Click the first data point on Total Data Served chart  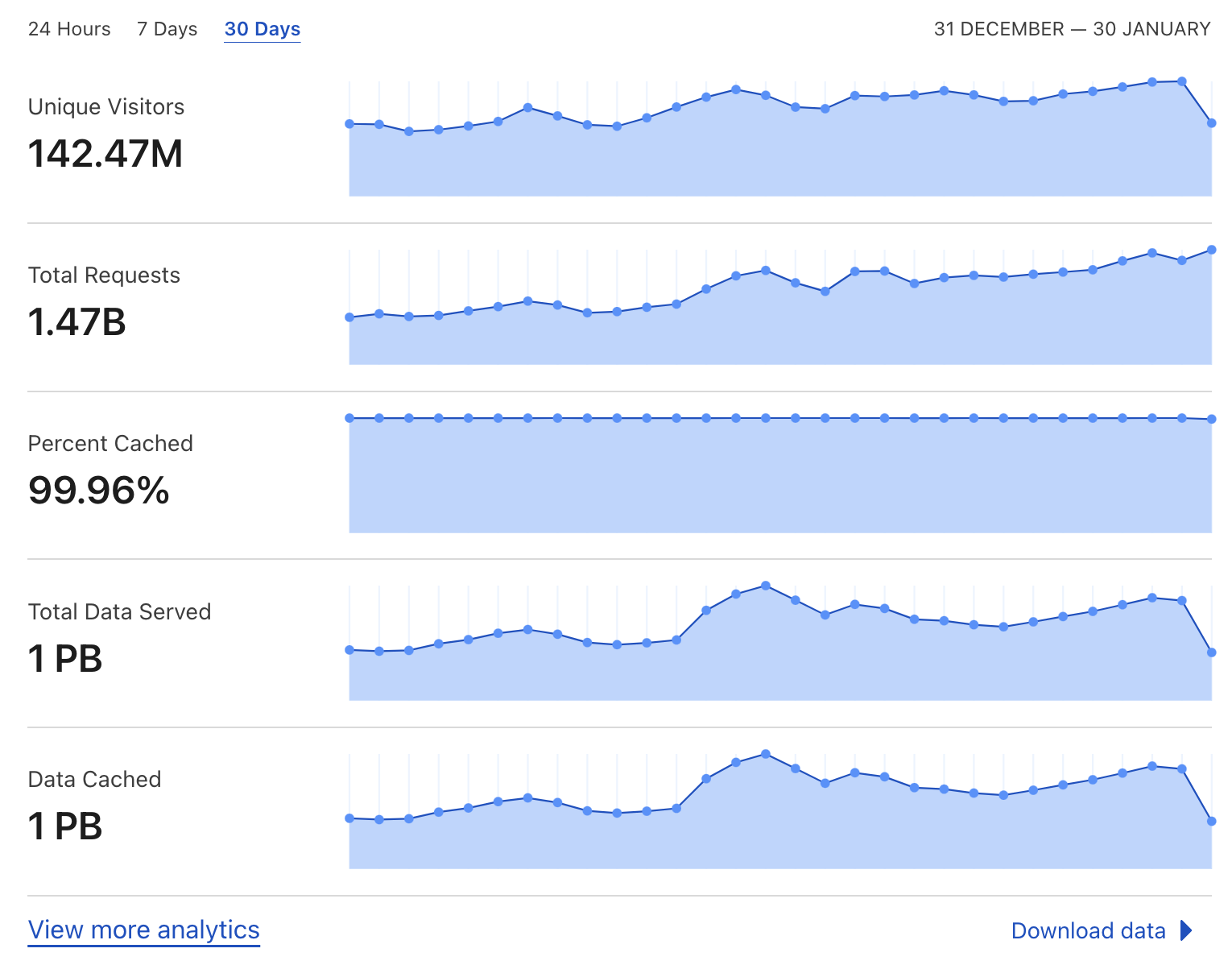[x=349, y=650]
